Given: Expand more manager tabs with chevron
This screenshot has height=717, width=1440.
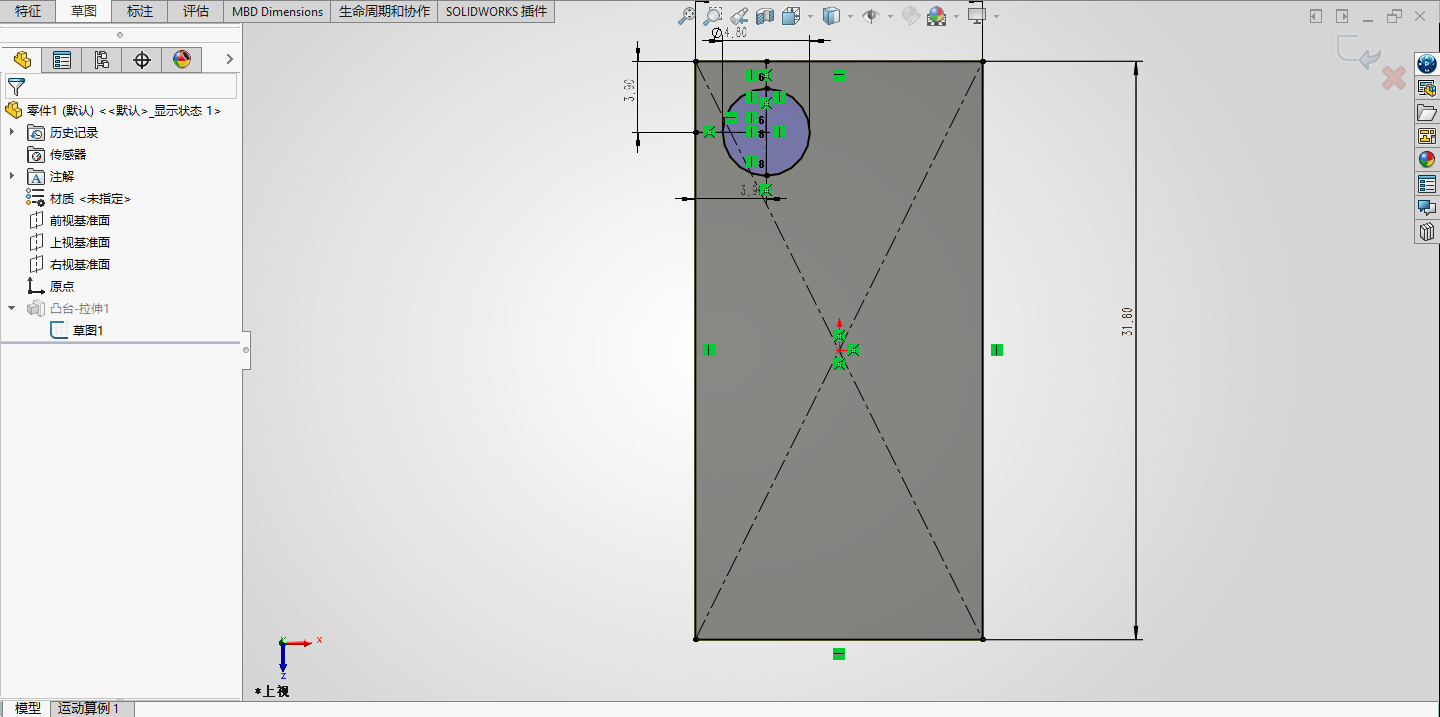Looking at the screenshot, I should tap(229, 60).
